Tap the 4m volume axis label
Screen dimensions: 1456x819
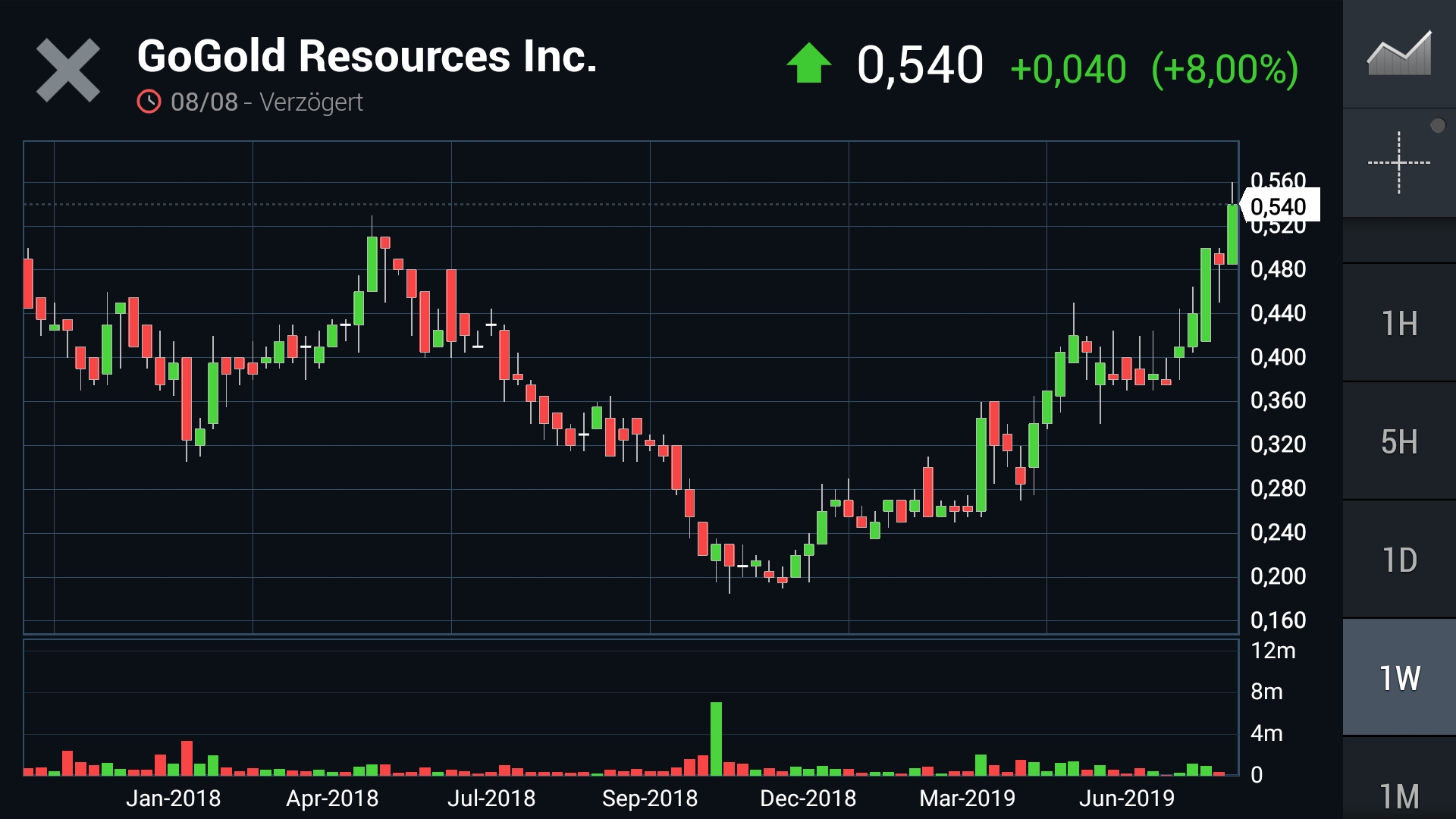pos(1266,733)
